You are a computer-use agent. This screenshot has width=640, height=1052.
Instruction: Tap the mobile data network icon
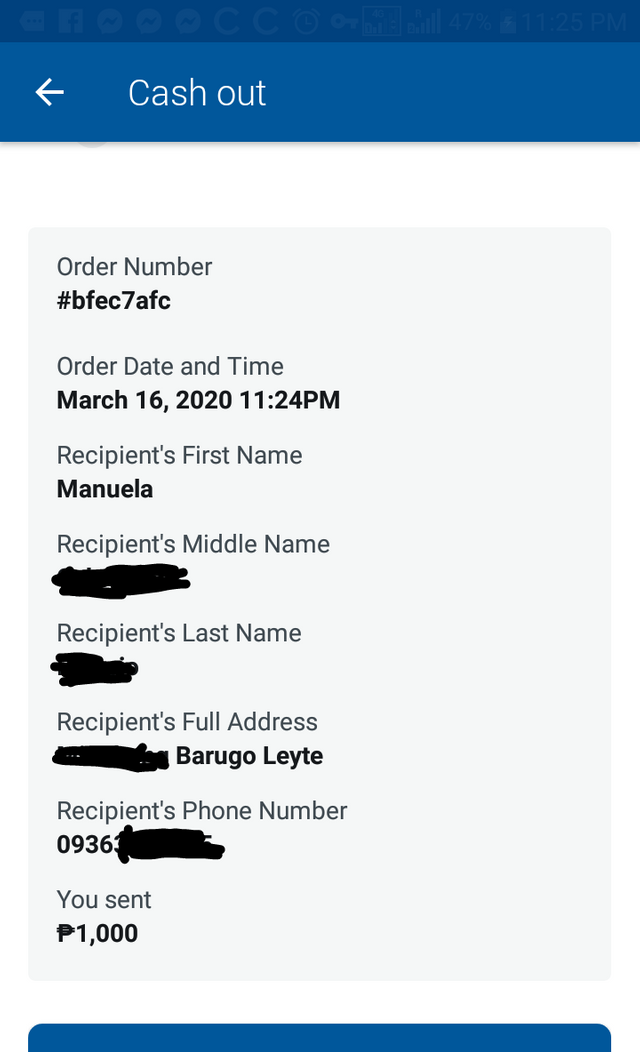pos(381,21)
